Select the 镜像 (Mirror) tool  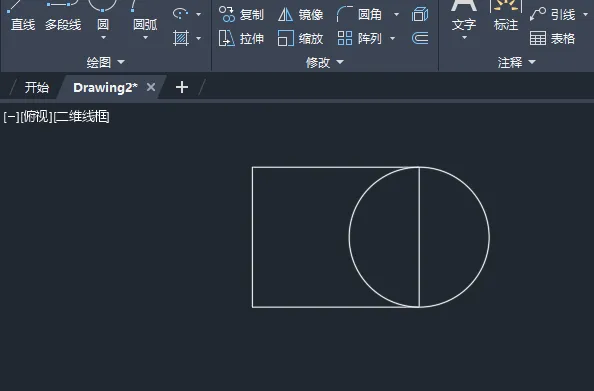[x=300, y=14]
